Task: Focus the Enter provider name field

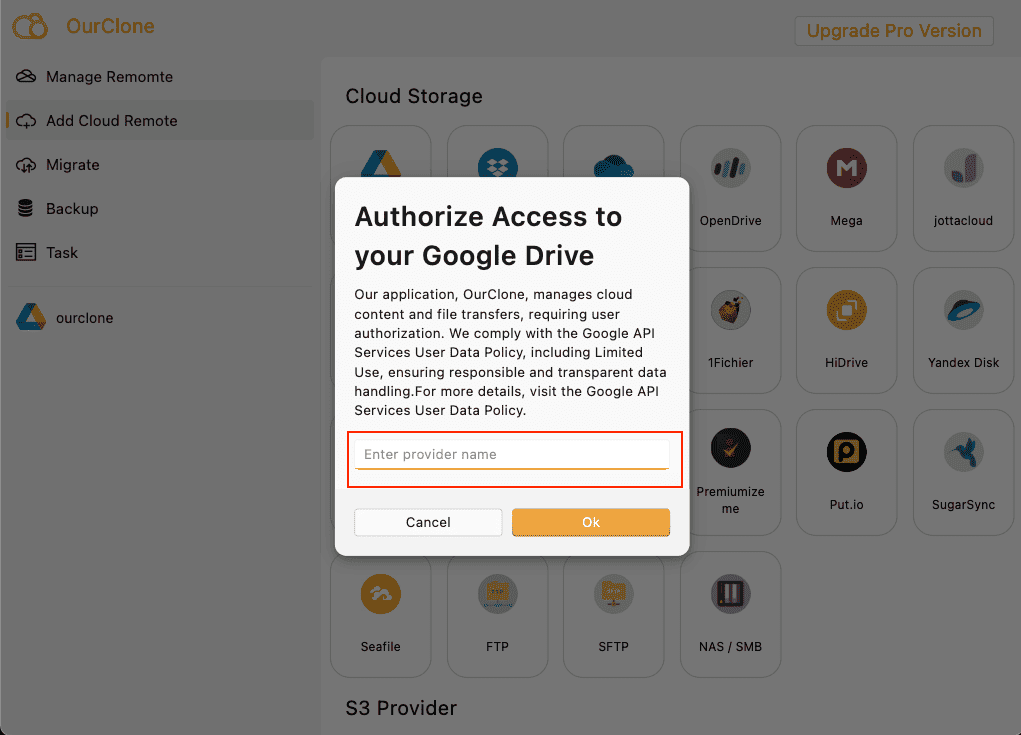Action: pyautogui.click(x=511, y=454)
